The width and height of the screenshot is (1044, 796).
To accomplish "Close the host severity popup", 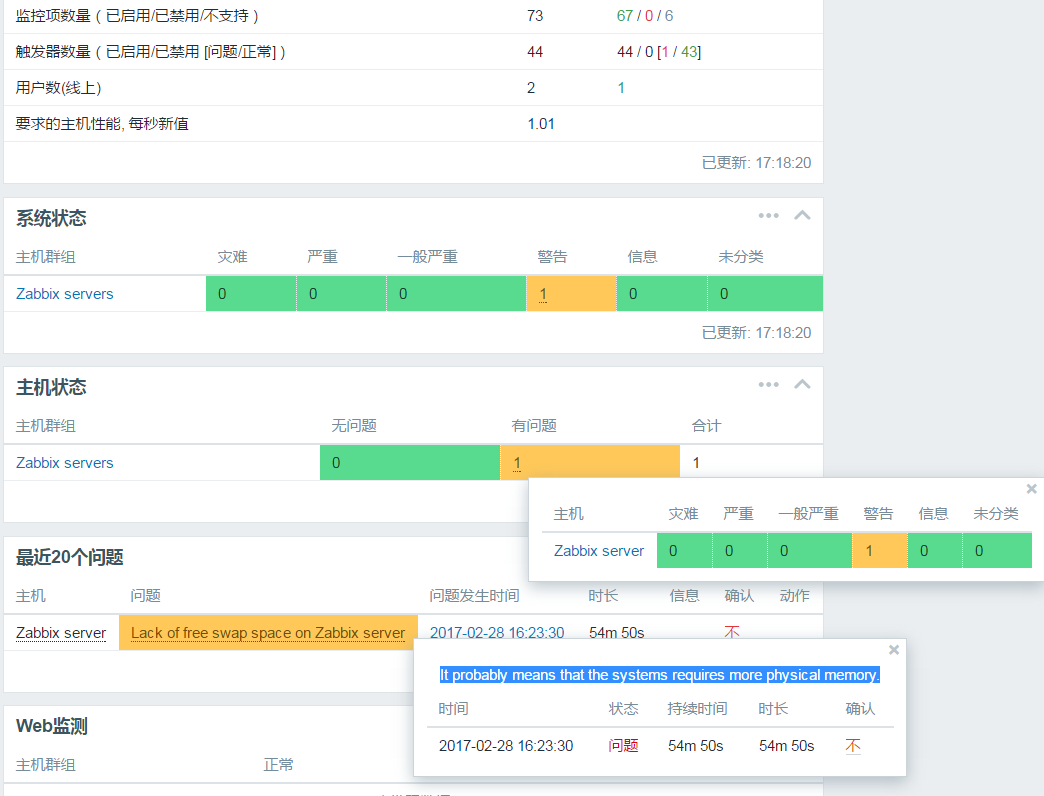I will 1032,489.
